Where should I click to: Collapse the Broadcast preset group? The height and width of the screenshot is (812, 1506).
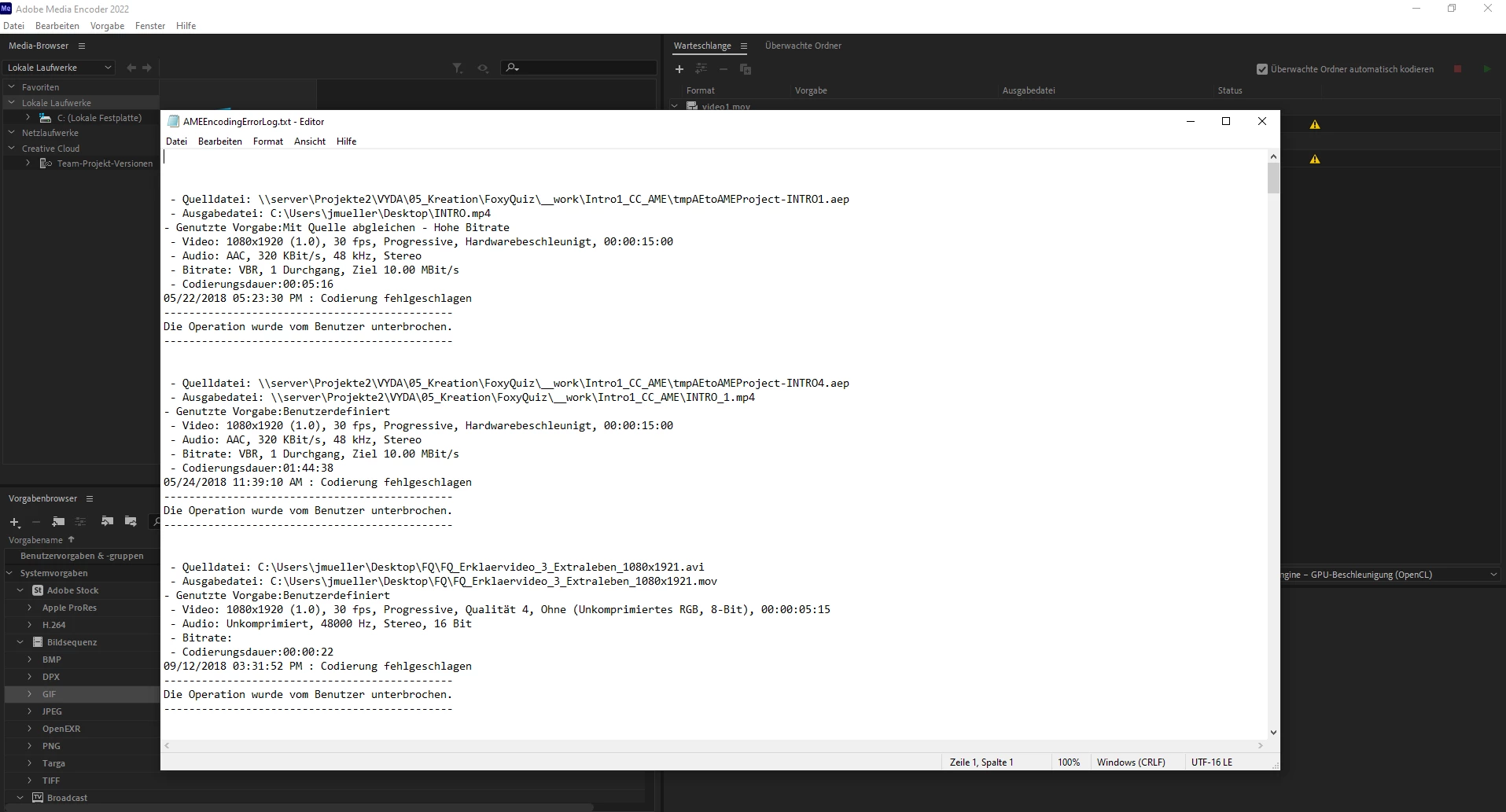coord(20,798)
